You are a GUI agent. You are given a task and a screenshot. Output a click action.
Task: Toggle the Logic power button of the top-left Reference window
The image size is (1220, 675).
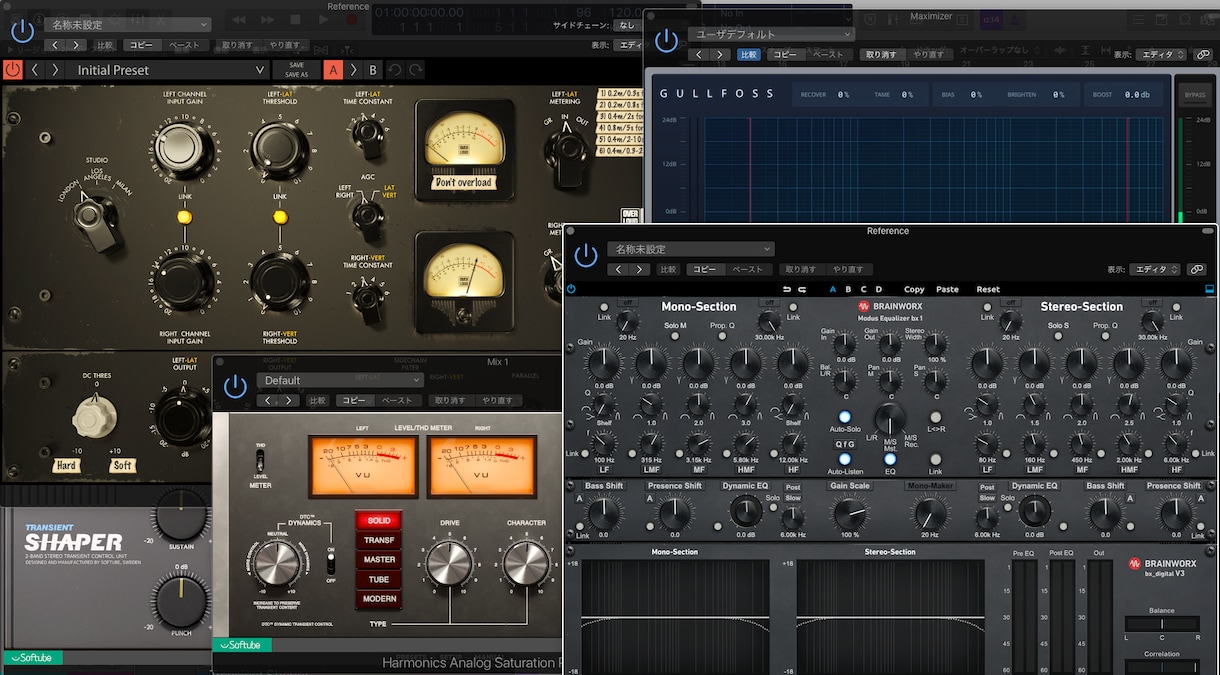22,30
